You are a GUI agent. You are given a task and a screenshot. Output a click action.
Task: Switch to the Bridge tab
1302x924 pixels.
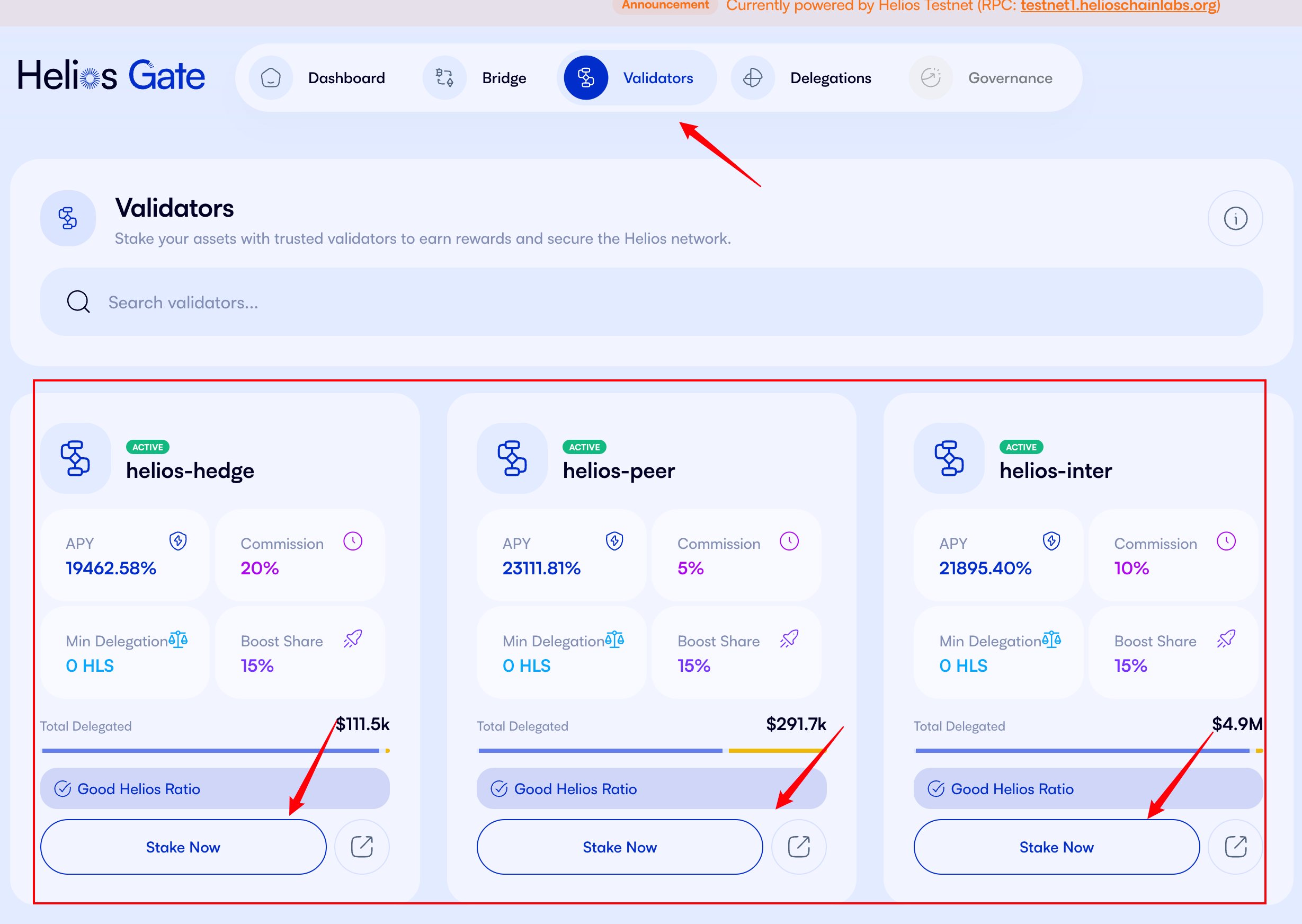click(x=503, y=78)
